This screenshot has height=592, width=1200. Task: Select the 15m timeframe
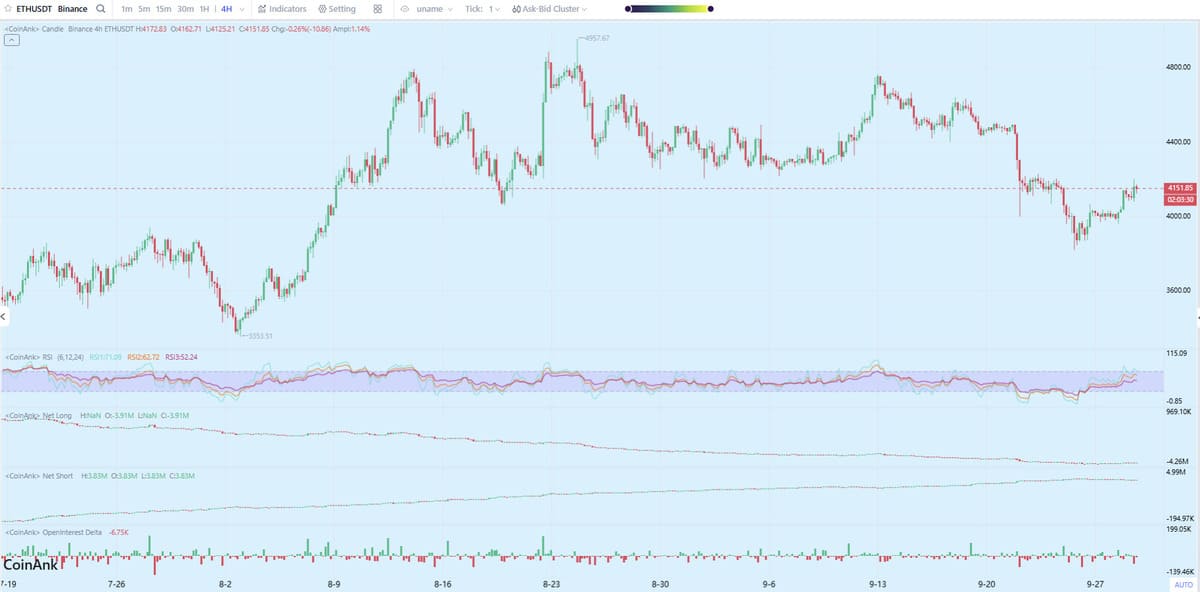pyautogui.click(x=163, y=9)
